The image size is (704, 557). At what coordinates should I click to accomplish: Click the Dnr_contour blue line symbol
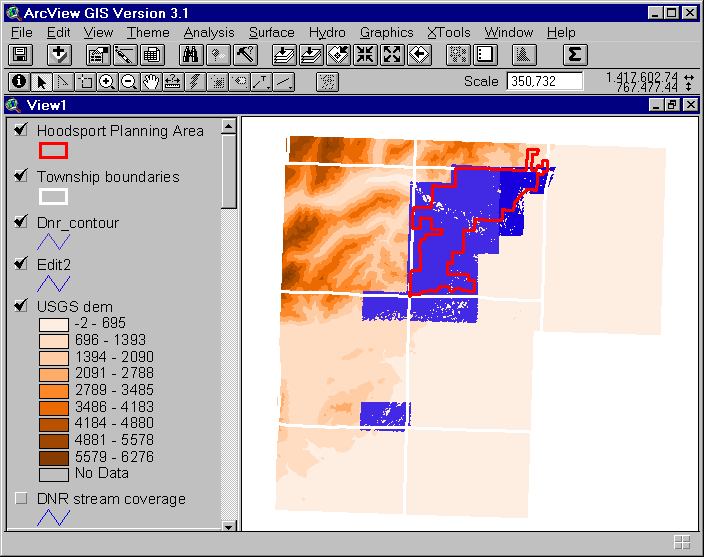53,242
